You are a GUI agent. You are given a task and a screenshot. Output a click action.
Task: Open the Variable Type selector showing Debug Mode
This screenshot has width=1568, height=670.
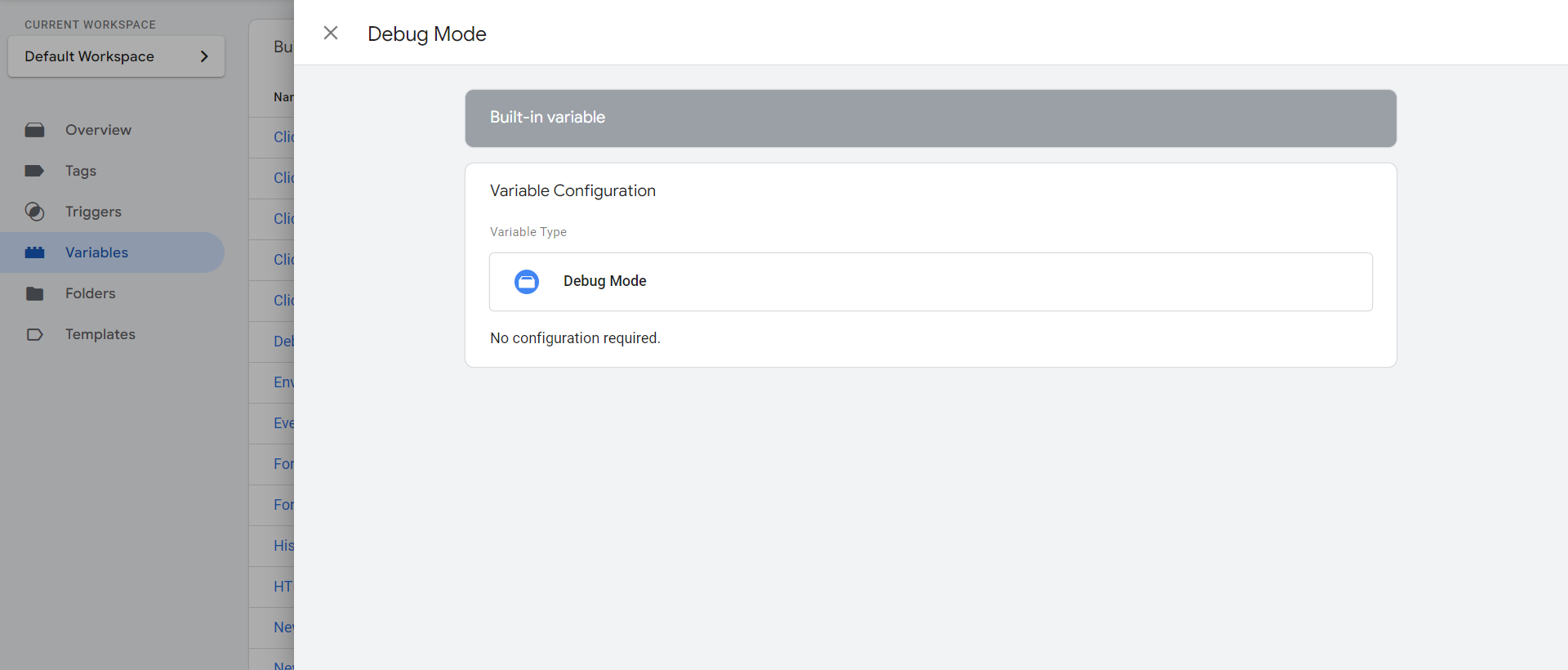[x=930, y=281]
